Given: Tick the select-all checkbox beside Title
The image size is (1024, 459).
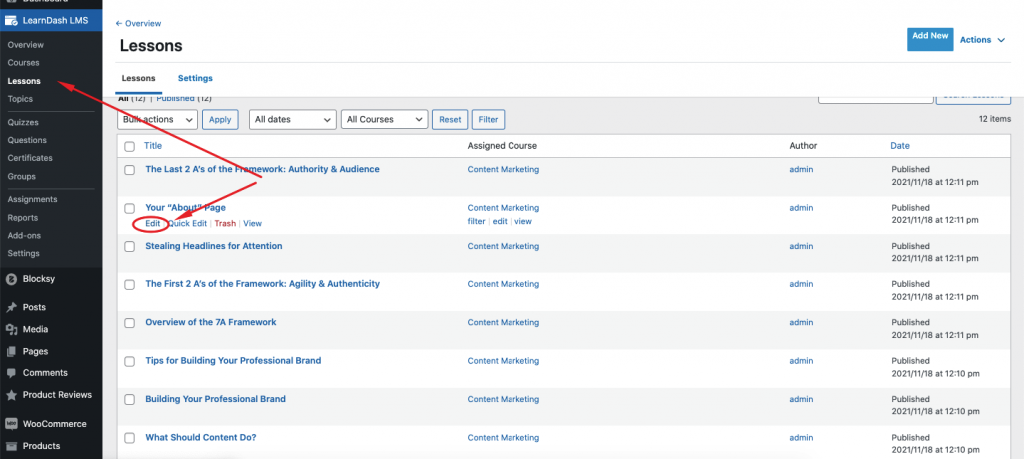Looking at the screenshot, I should 129,146.
